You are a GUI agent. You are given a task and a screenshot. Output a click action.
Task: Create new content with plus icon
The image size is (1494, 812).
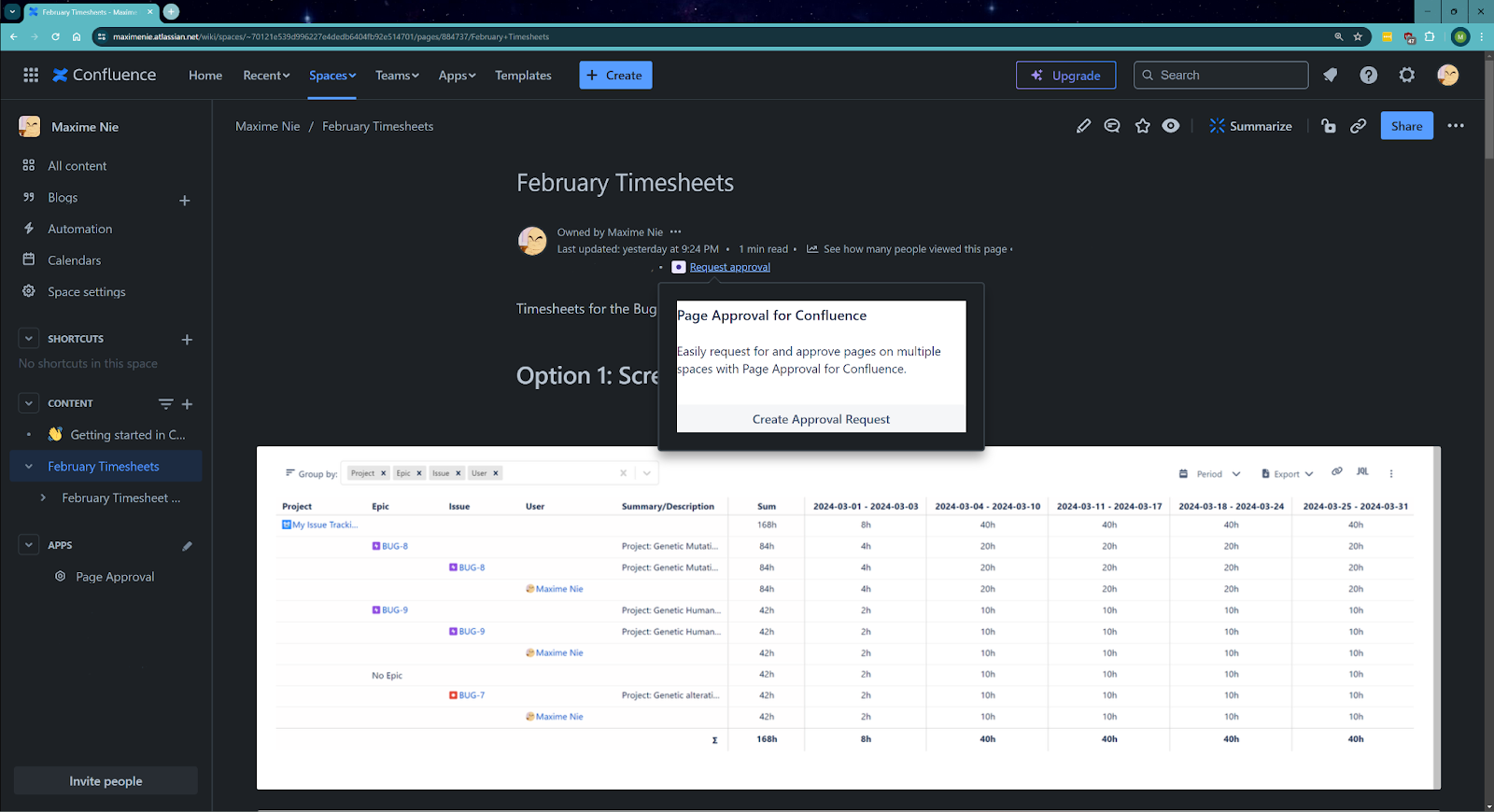187,404
